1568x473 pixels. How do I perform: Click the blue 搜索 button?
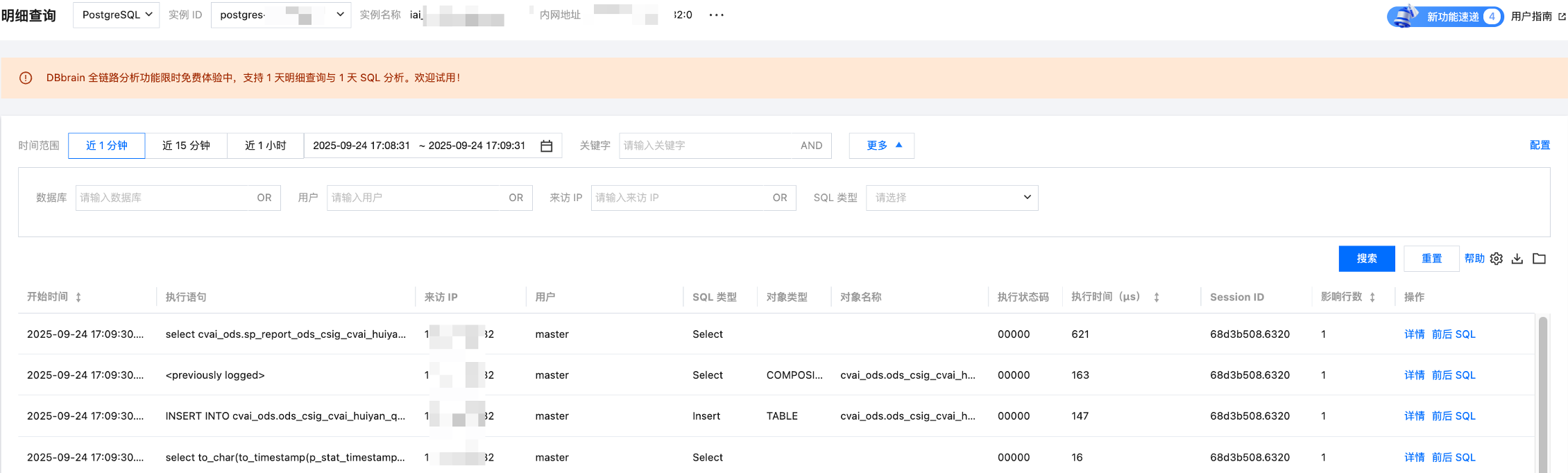pyautogui.click(x=1366, y=259)
